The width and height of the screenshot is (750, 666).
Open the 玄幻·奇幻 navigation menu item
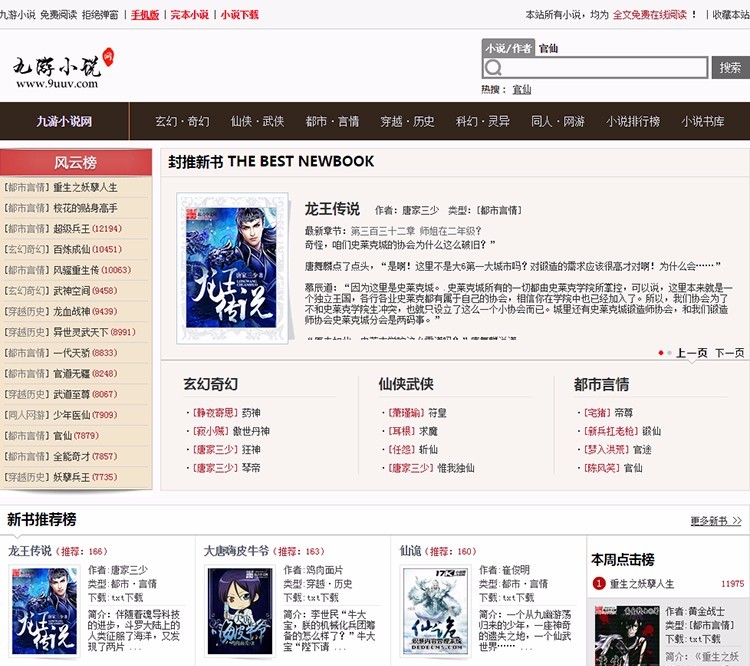tap(182, 121)
